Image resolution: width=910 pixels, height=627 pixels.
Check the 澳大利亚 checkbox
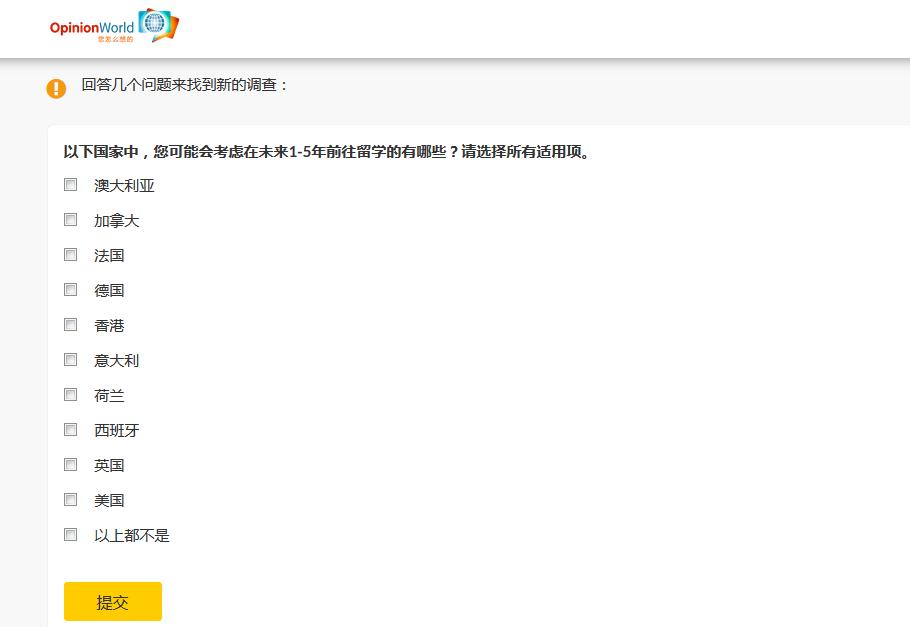click(x=70, y=184)
